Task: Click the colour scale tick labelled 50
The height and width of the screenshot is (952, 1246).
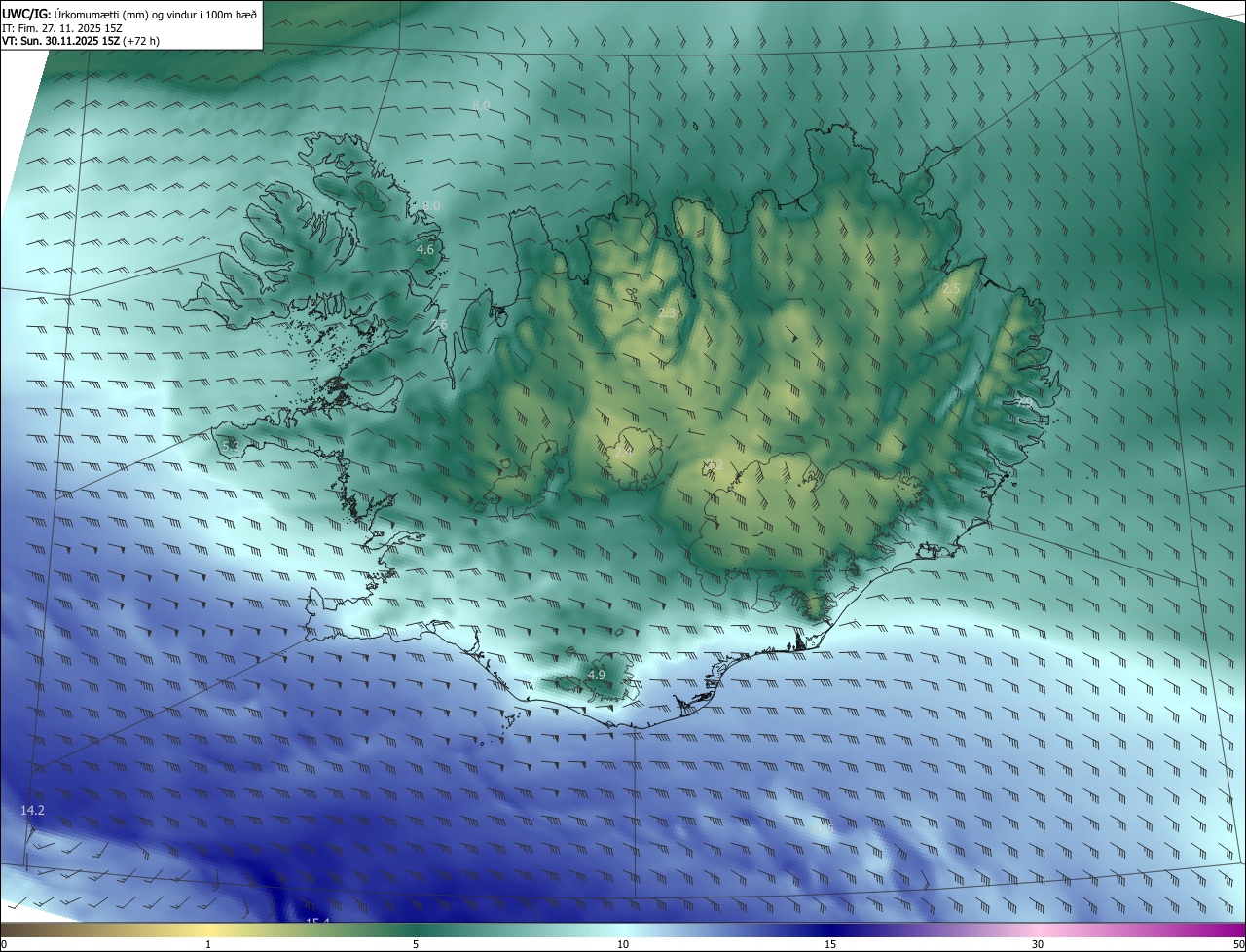Action: [1238, 944]
